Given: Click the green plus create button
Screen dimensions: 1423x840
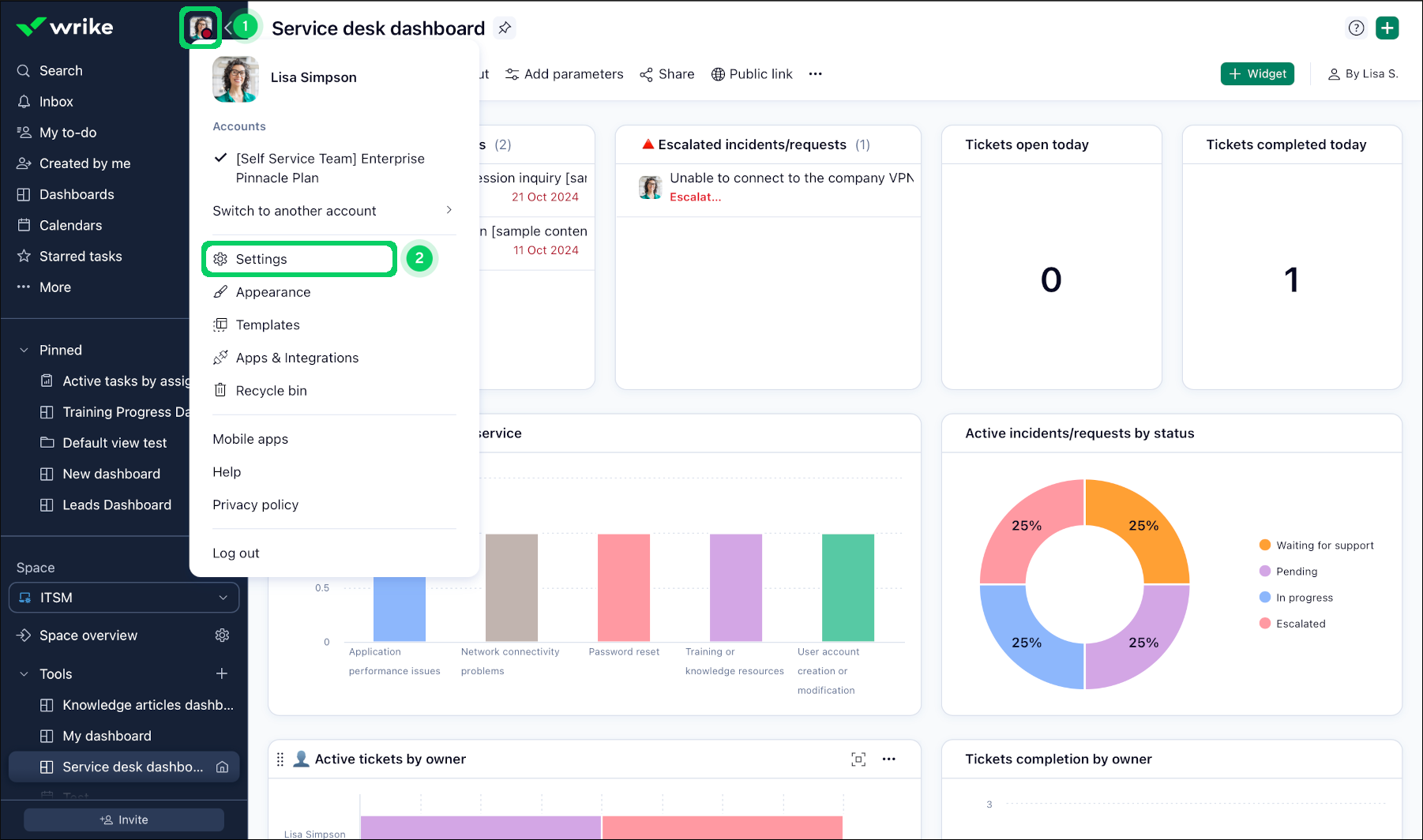Looking at the screenshot, I should tap(1387, 28).
